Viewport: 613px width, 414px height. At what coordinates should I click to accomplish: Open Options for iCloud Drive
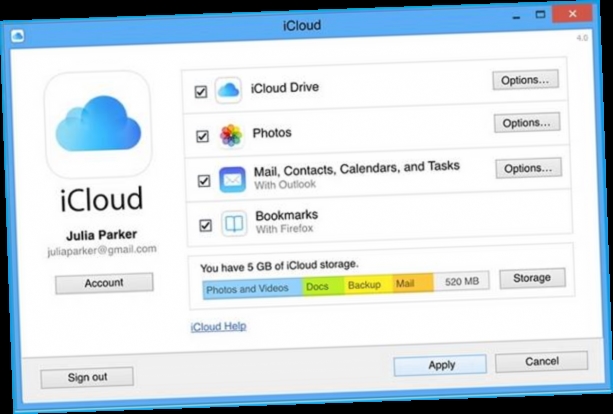[x=525, y=80]
